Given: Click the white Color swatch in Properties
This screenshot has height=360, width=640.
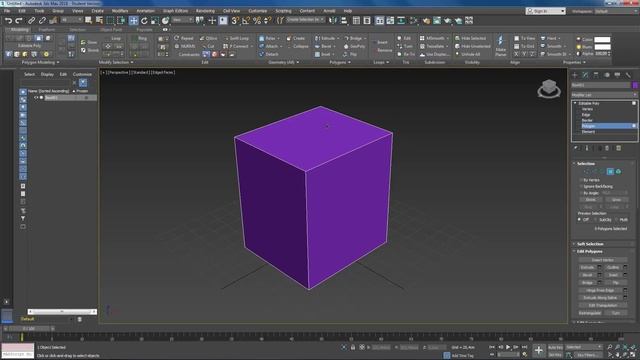Looking at the screenshot, I should pos(602,40).
